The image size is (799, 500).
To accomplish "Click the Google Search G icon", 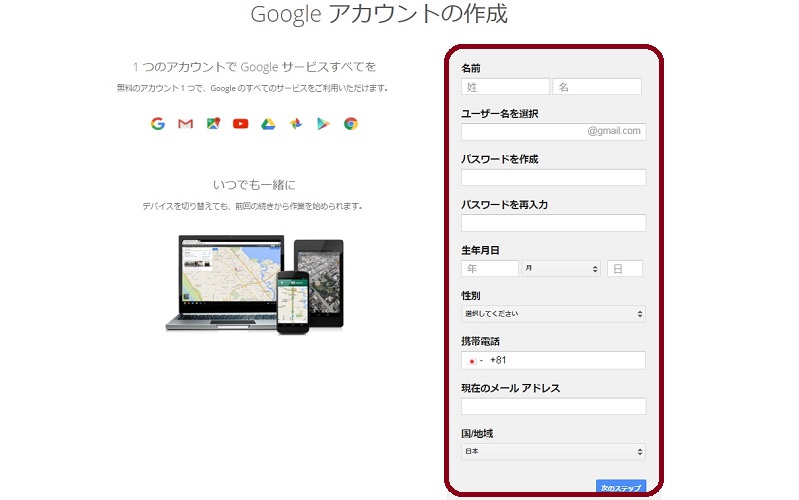I will pos(158,123).
